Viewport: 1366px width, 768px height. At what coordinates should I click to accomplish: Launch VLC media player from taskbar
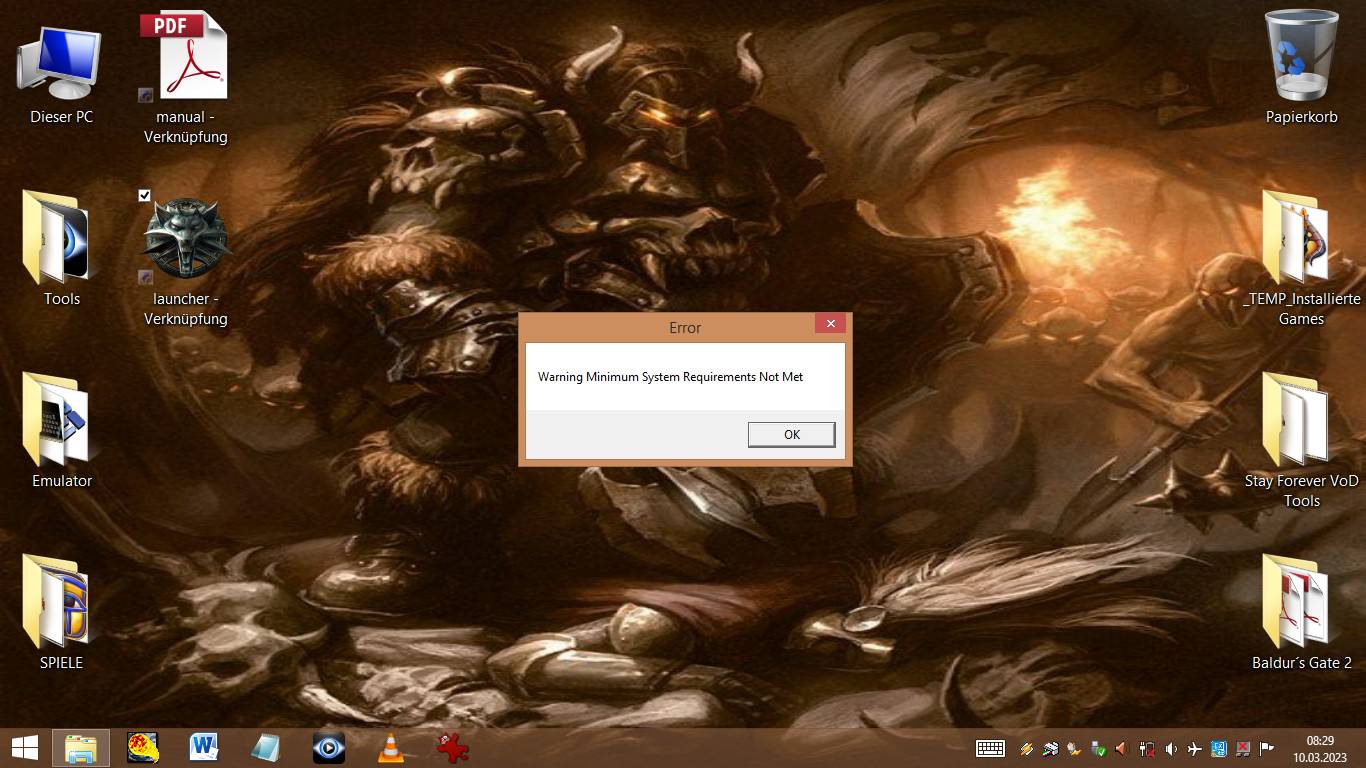coord(390,747)
